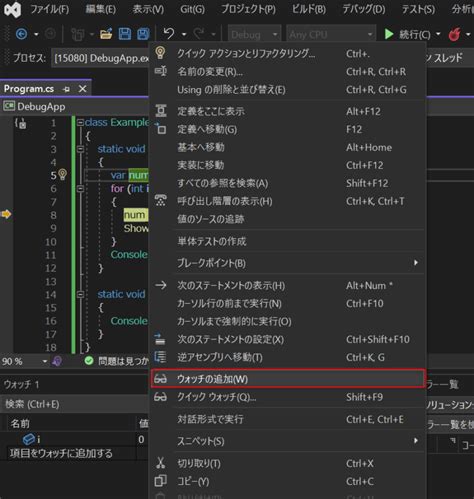Open the ファイル(F) menu
Viewport: 474px width, 499px height.
[x=50, y=9]
